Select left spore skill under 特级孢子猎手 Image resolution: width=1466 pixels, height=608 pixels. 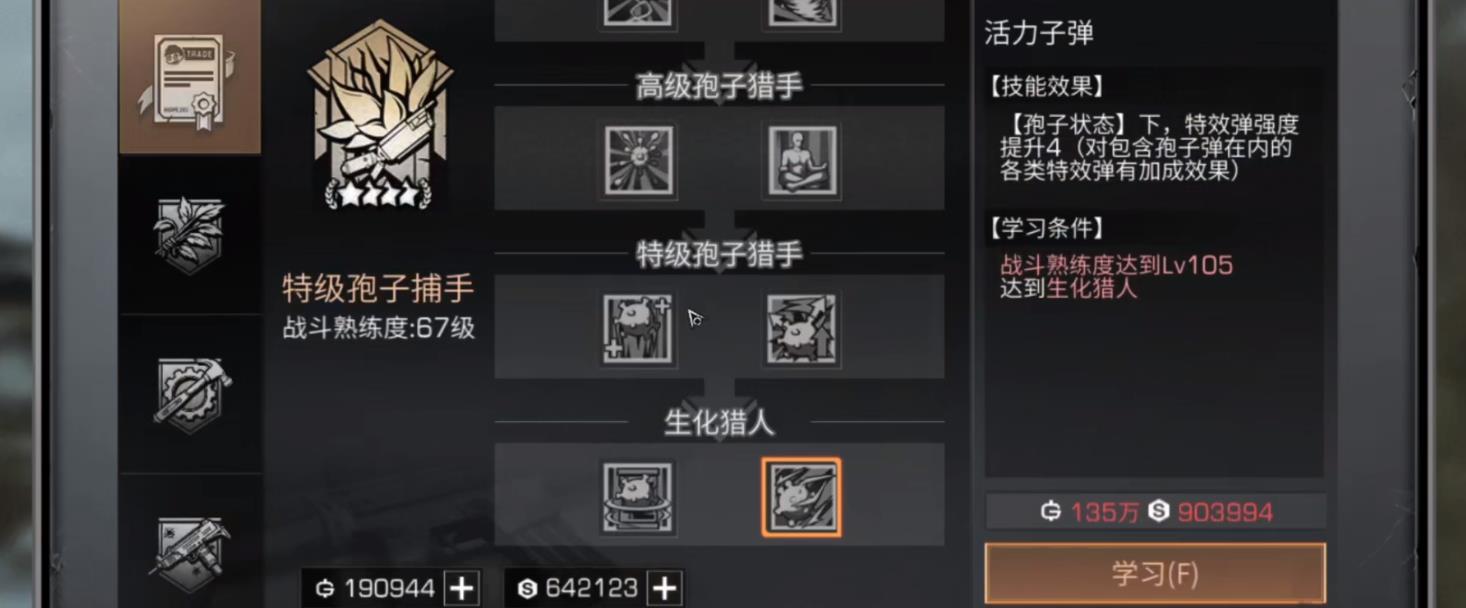tap(638, 329)
